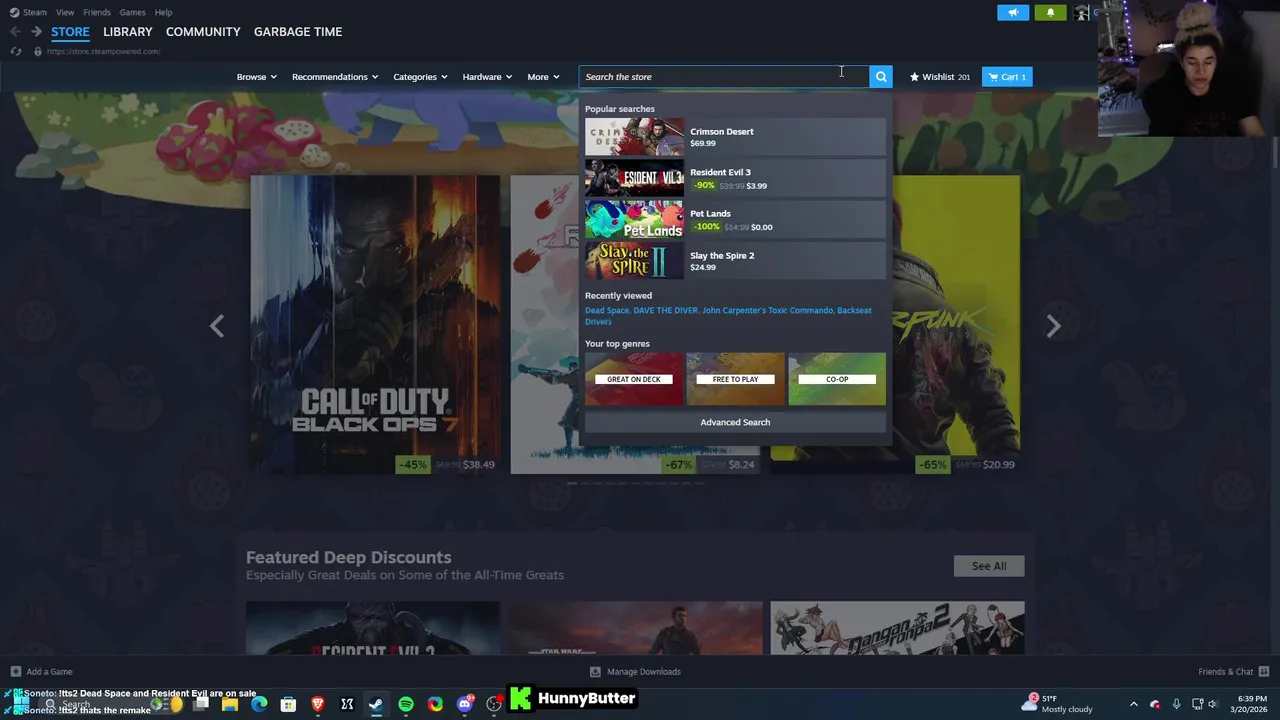1280x720 pixels.
Task: Click the volume speaker tray icon
Action: (x=1213, y=704)
